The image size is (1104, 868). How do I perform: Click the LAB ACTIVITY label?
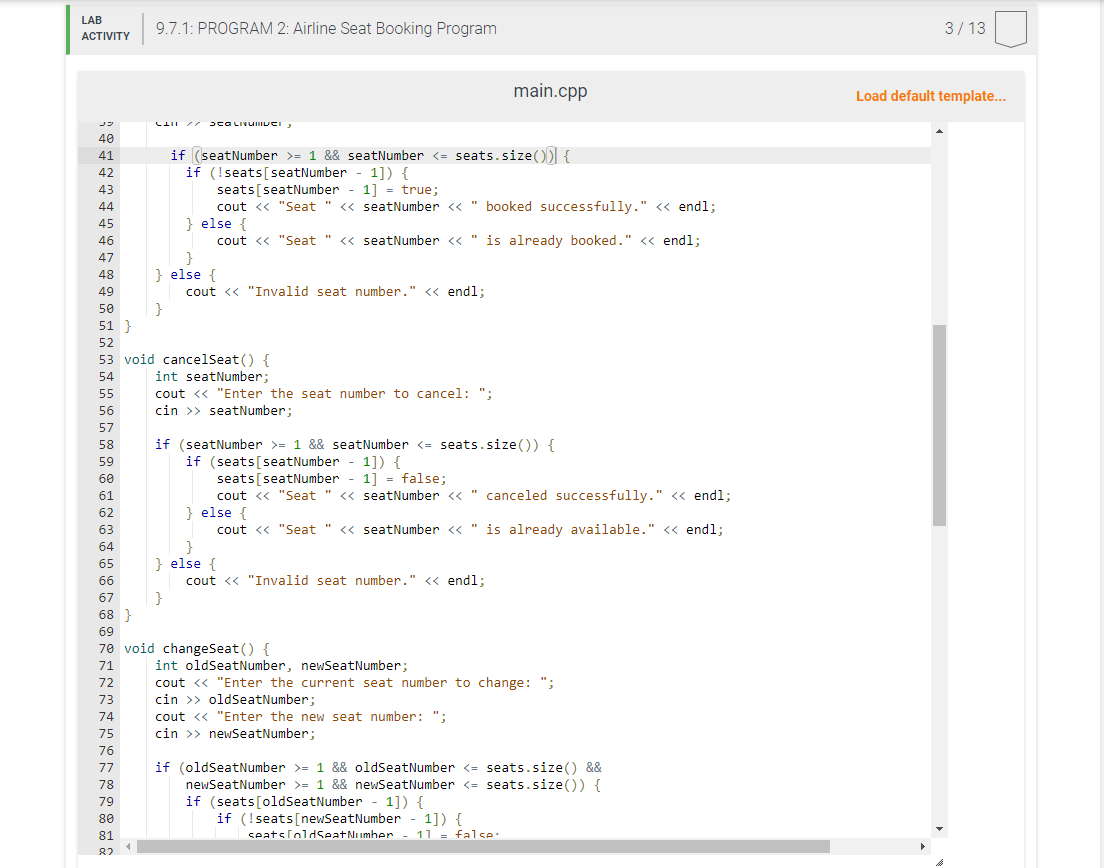click(106, 29)
